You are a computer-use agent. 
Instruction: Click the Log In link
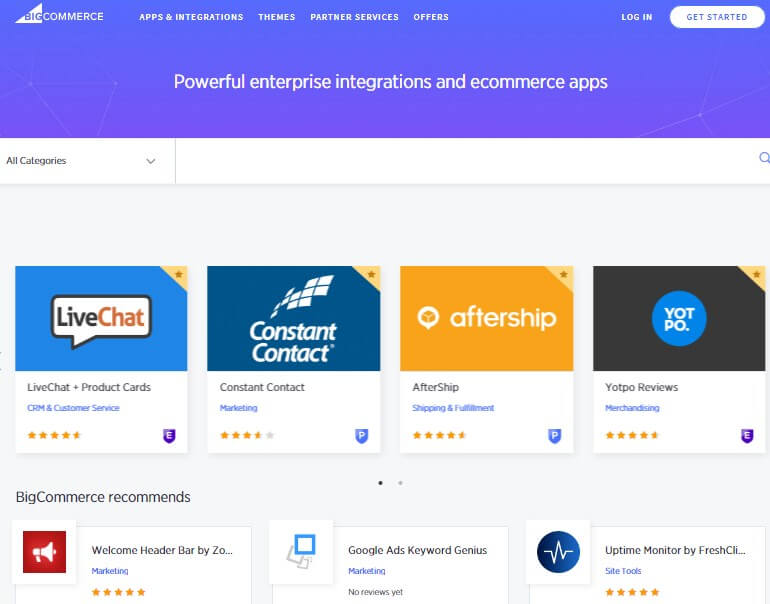(636, 17)
